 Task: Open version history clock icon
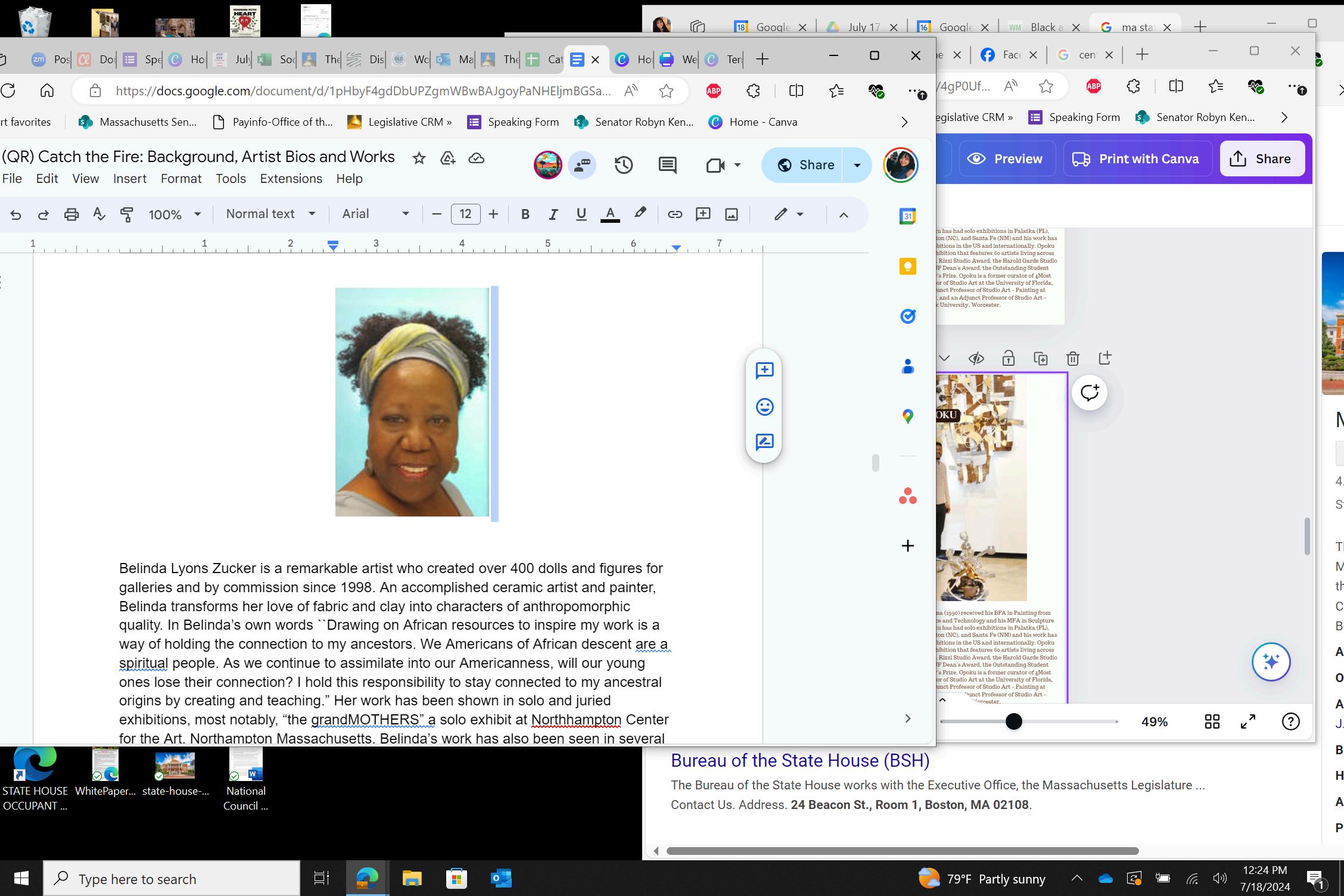(624, 165)
